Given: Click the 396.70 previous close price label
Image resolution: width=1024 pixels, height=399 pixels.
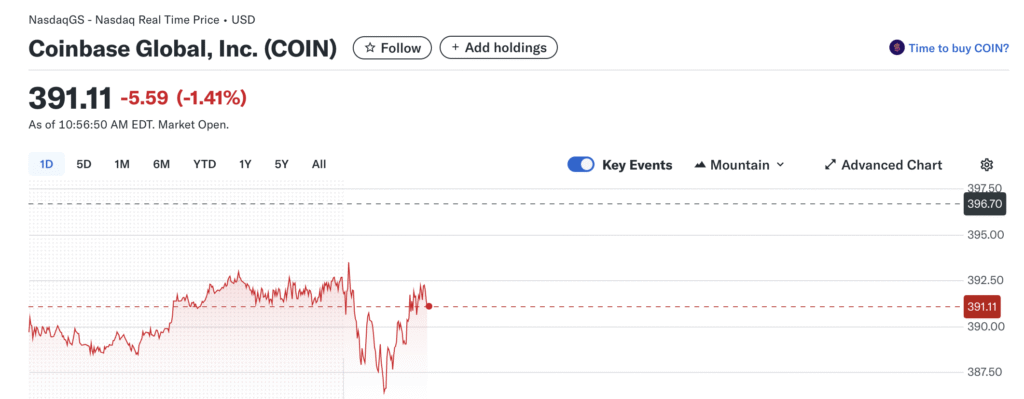Looking at the screenshot, I should pos(985,204).
